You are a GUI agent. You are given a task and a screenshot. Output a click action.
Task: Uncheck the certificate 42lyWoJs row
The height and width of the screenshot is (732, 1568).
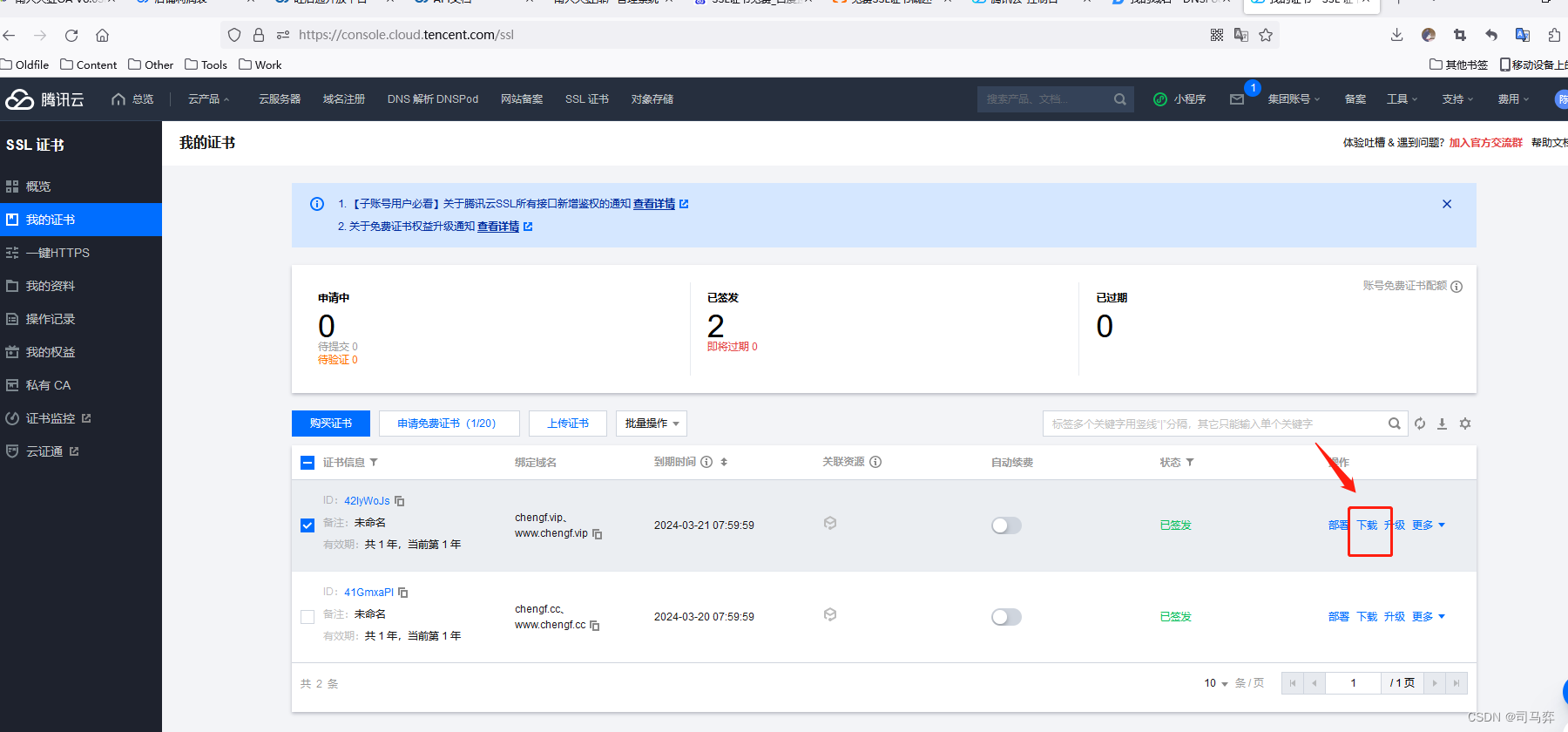coord(308,525)
